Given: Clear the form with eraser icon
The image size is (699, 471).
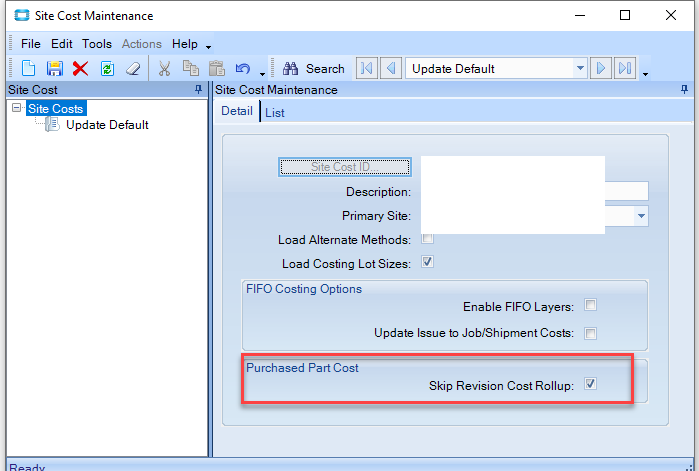Looking at the screenshot, I should (x=133, y=69).
